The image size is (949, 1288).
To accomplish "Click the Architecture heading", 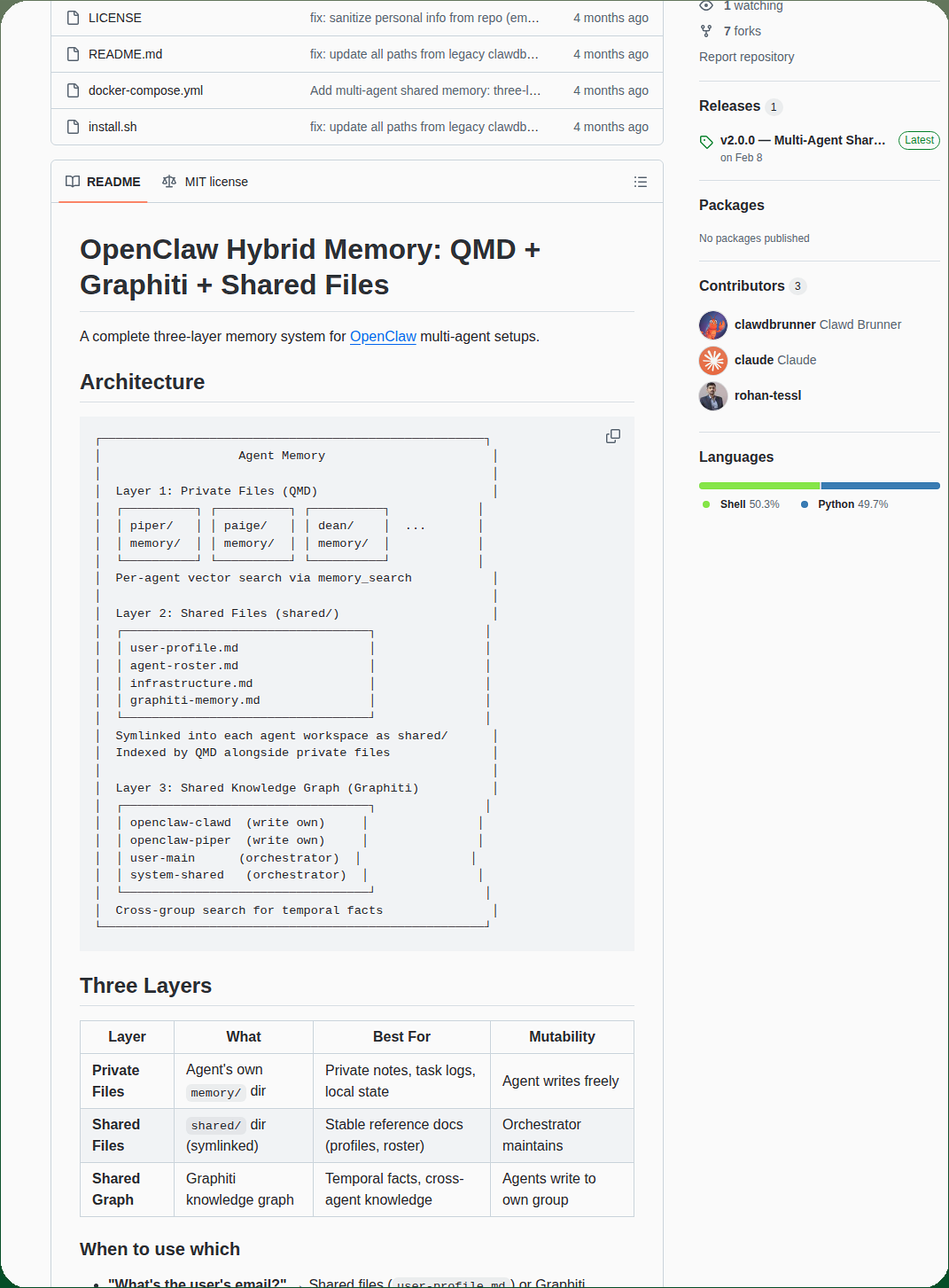I will (142, 382).
